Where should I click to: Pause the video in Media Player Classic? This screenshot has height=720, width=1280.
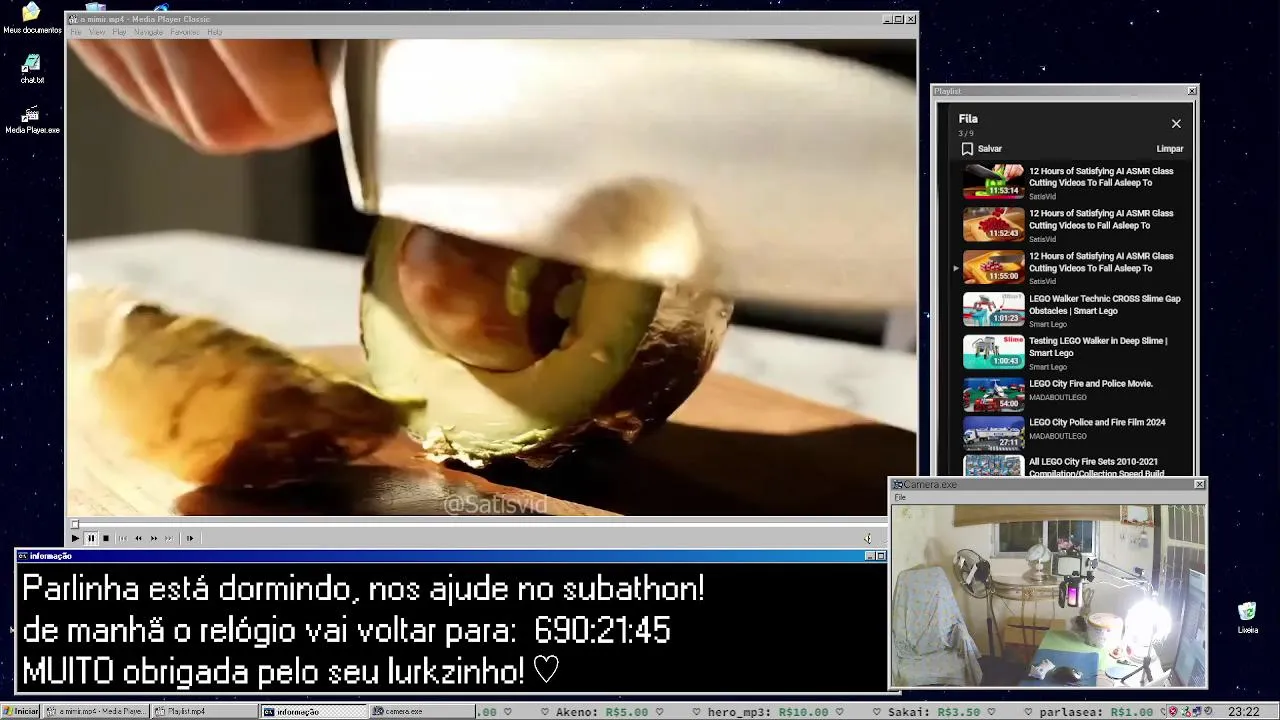pyautogui.click(x=90, y=538)
